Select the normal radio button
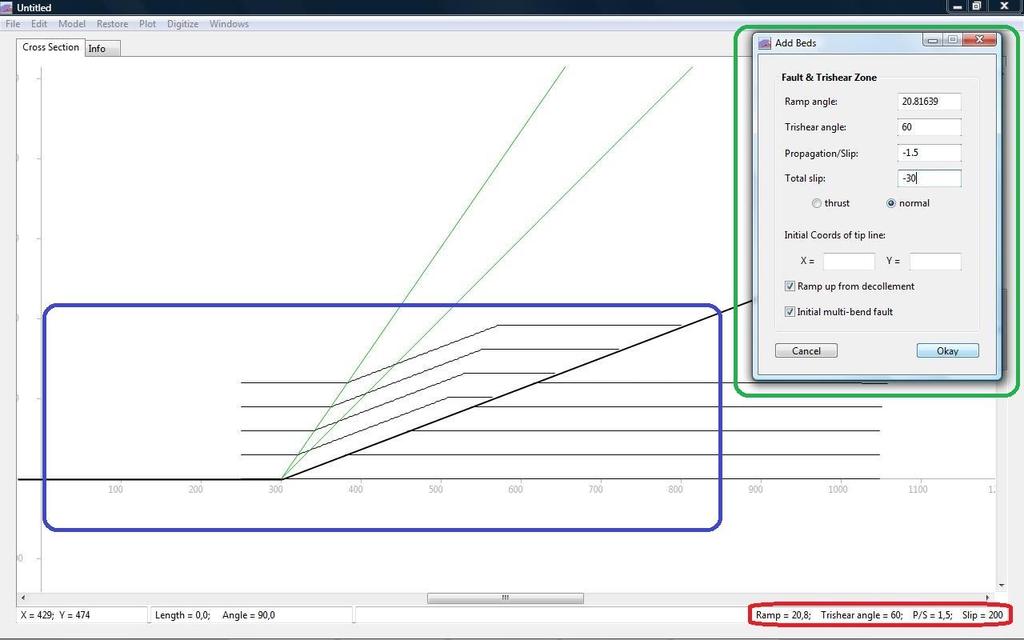 tap(891, 203)
